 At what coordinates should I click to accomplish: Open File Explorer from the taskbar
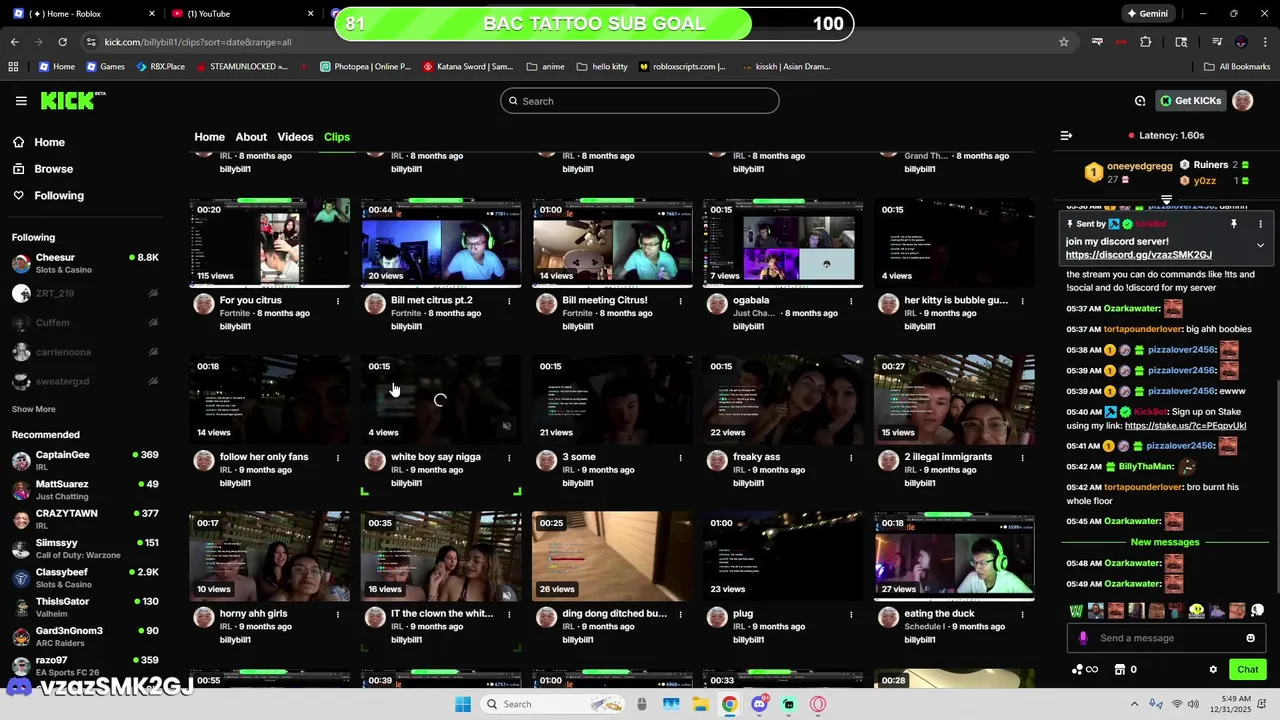coord(700,704)
